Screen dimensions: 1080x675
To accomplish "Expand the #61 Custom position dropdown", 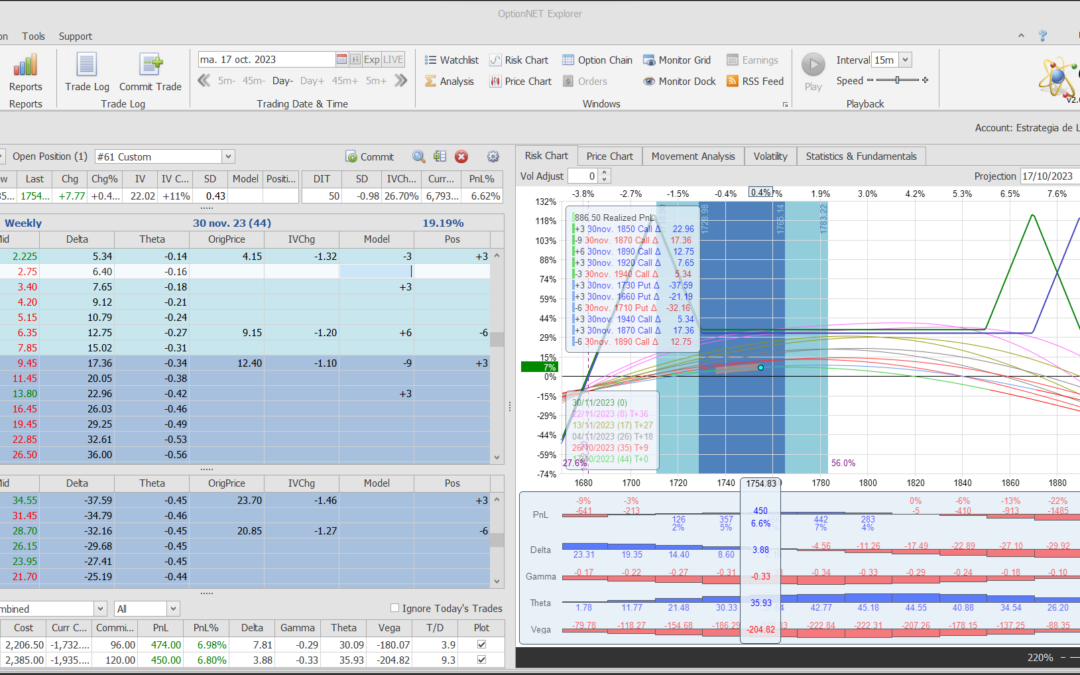I will click(x=228, y=157).
